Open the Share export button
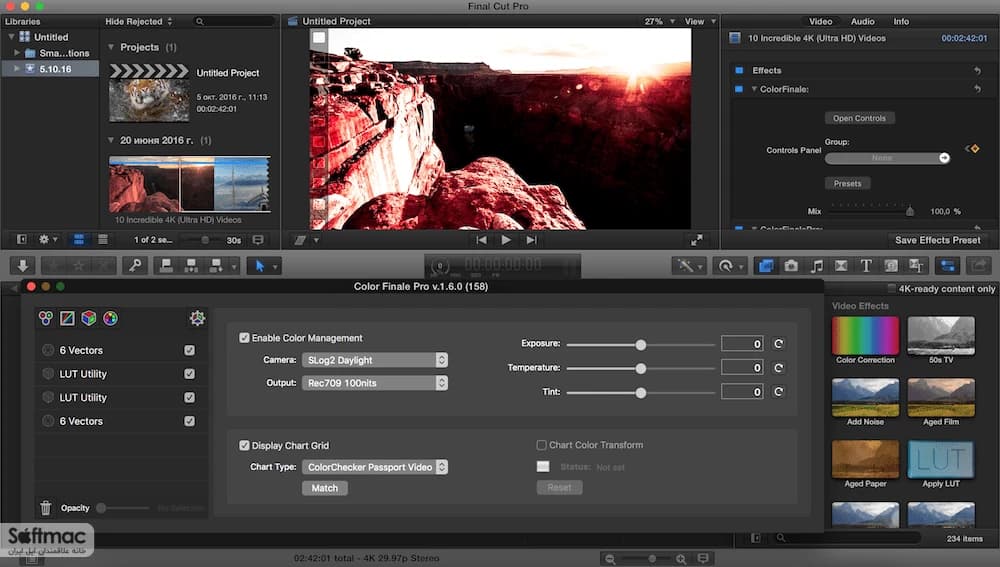This screenshot has height=567, width=1000. tap(979, 265)
